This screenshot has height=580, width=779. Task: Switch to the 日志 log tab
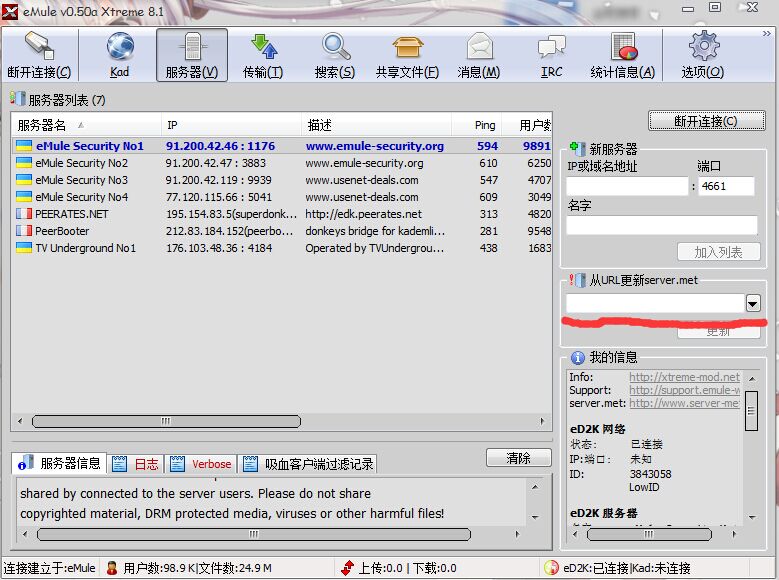pos(135,464)
